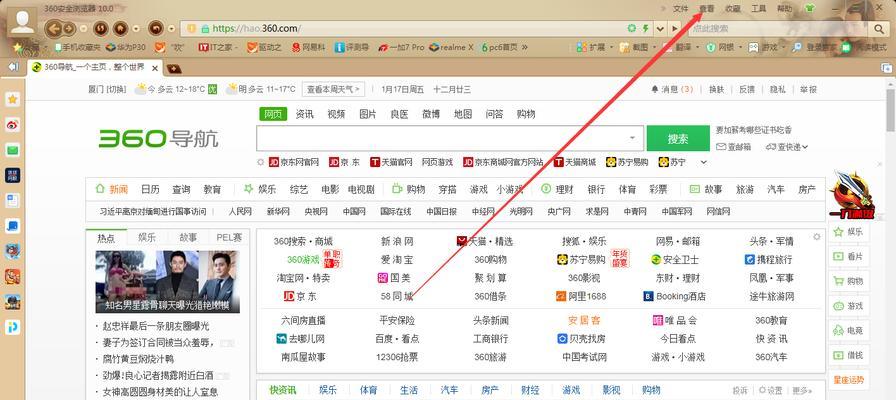896x400 pixels.
Task: Click the 星座运势 entry on right panel
Action: 849,379
